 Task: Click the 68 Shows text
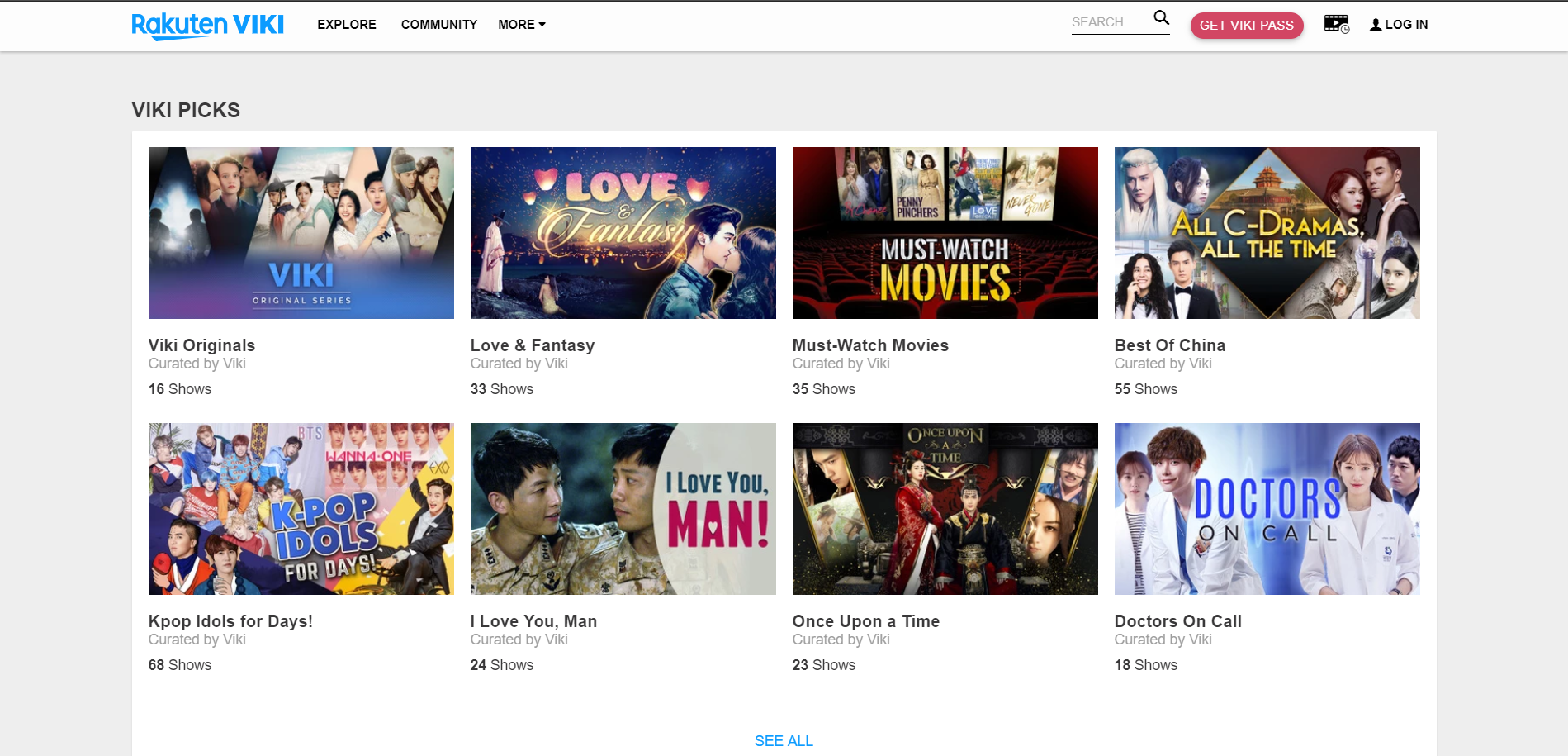click(x=180, y=665)
